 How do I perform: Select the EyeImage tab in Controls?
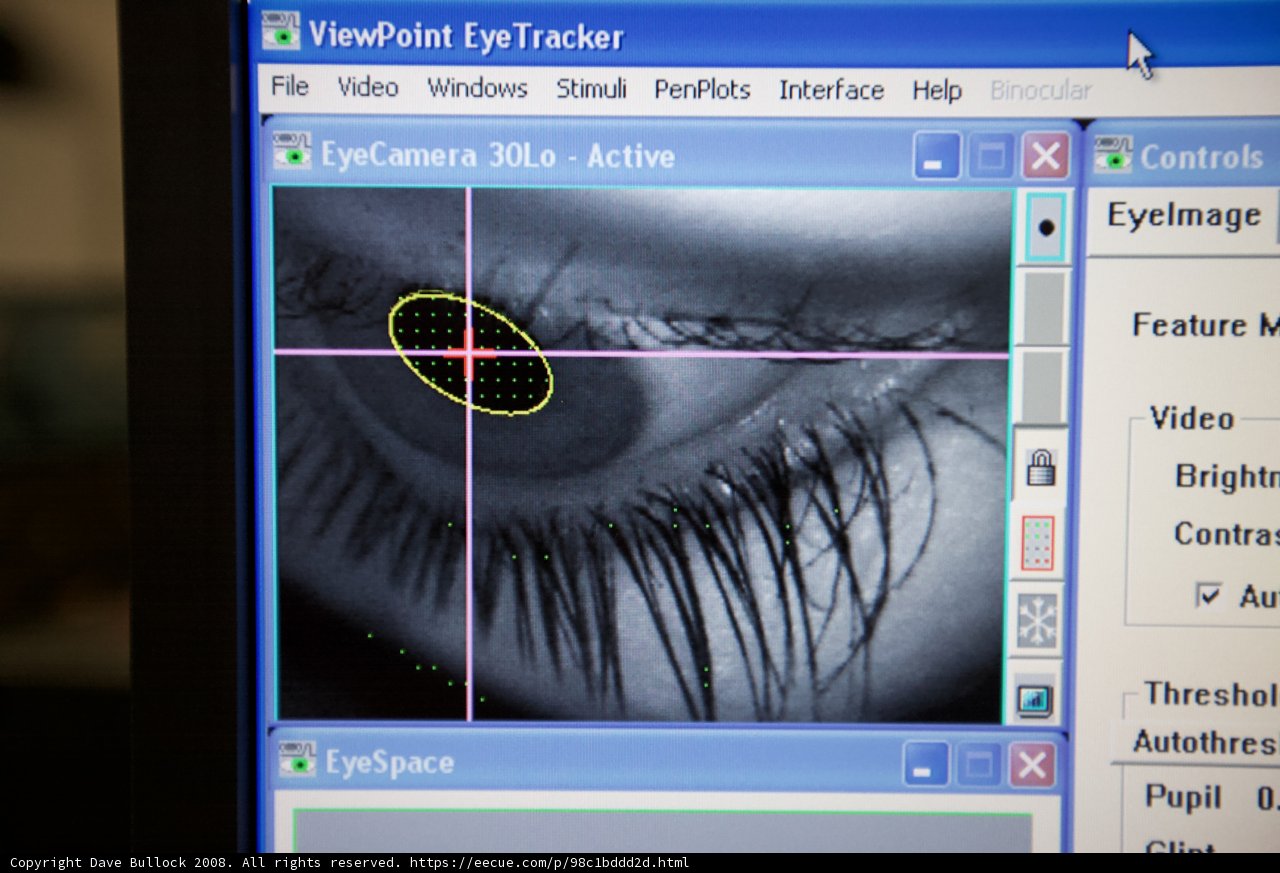click(x=1183, y=215)
